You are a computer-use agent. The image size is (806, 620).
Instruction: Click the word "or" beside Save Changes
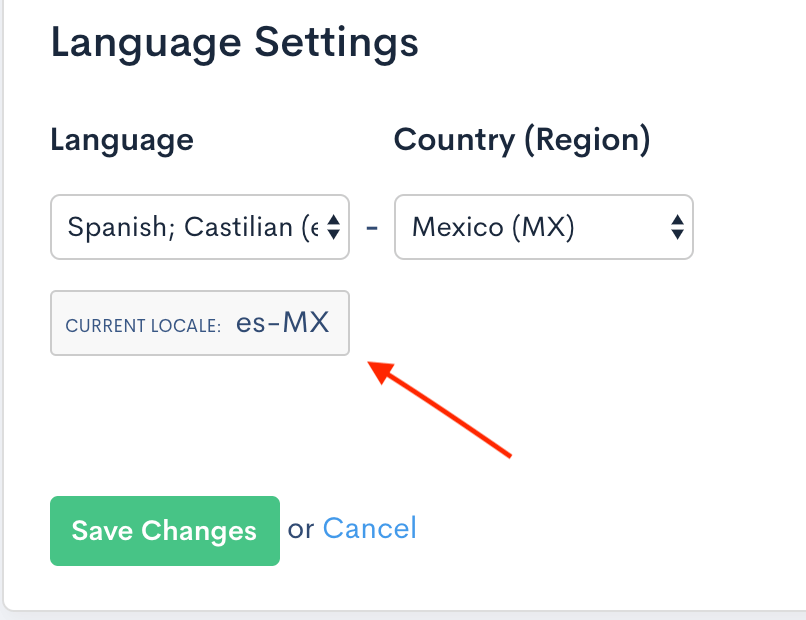[x=301, y=529]
